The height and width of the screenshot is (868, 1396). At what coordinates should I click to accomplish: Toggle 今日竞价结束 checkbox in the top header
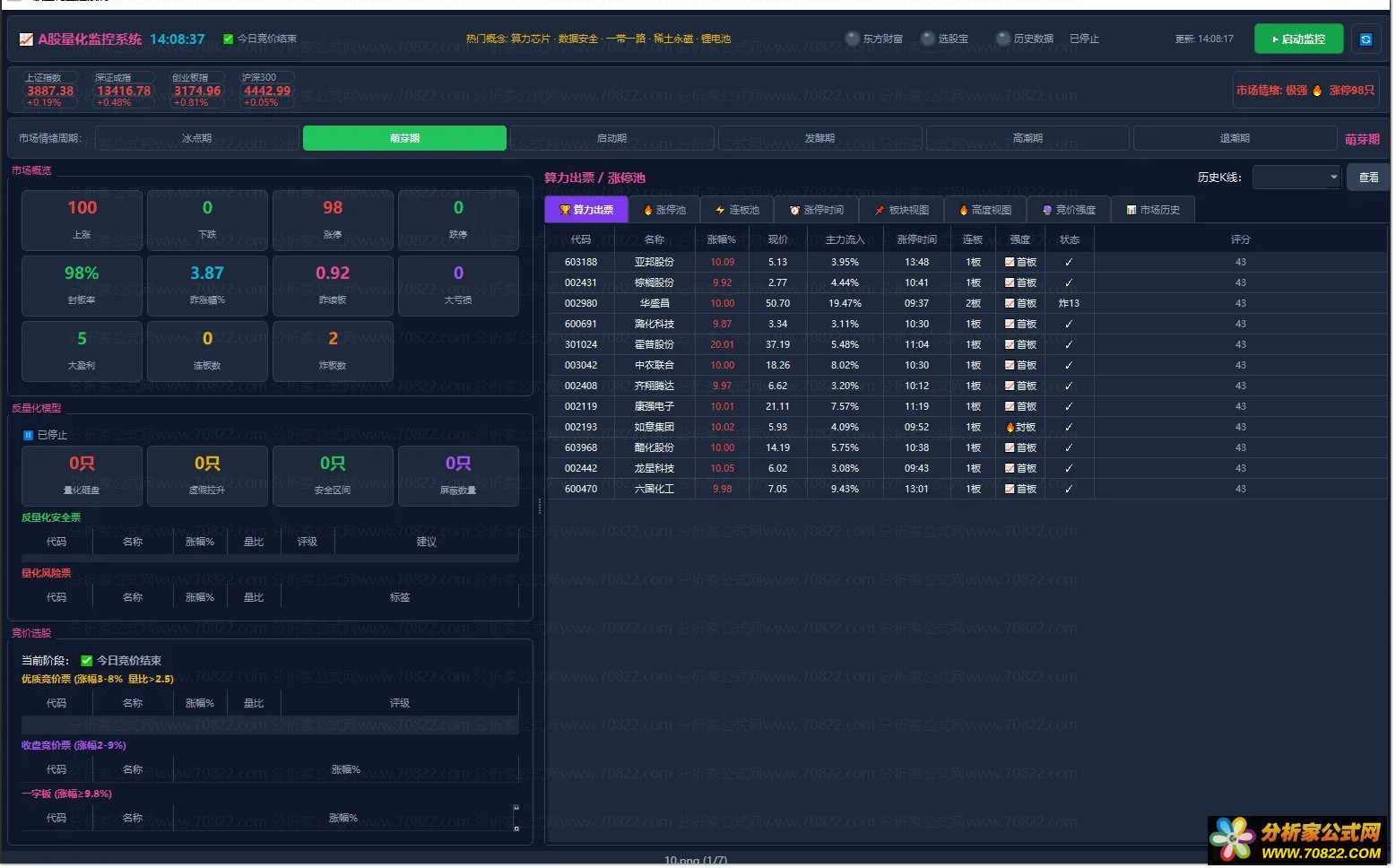(228, 39)
